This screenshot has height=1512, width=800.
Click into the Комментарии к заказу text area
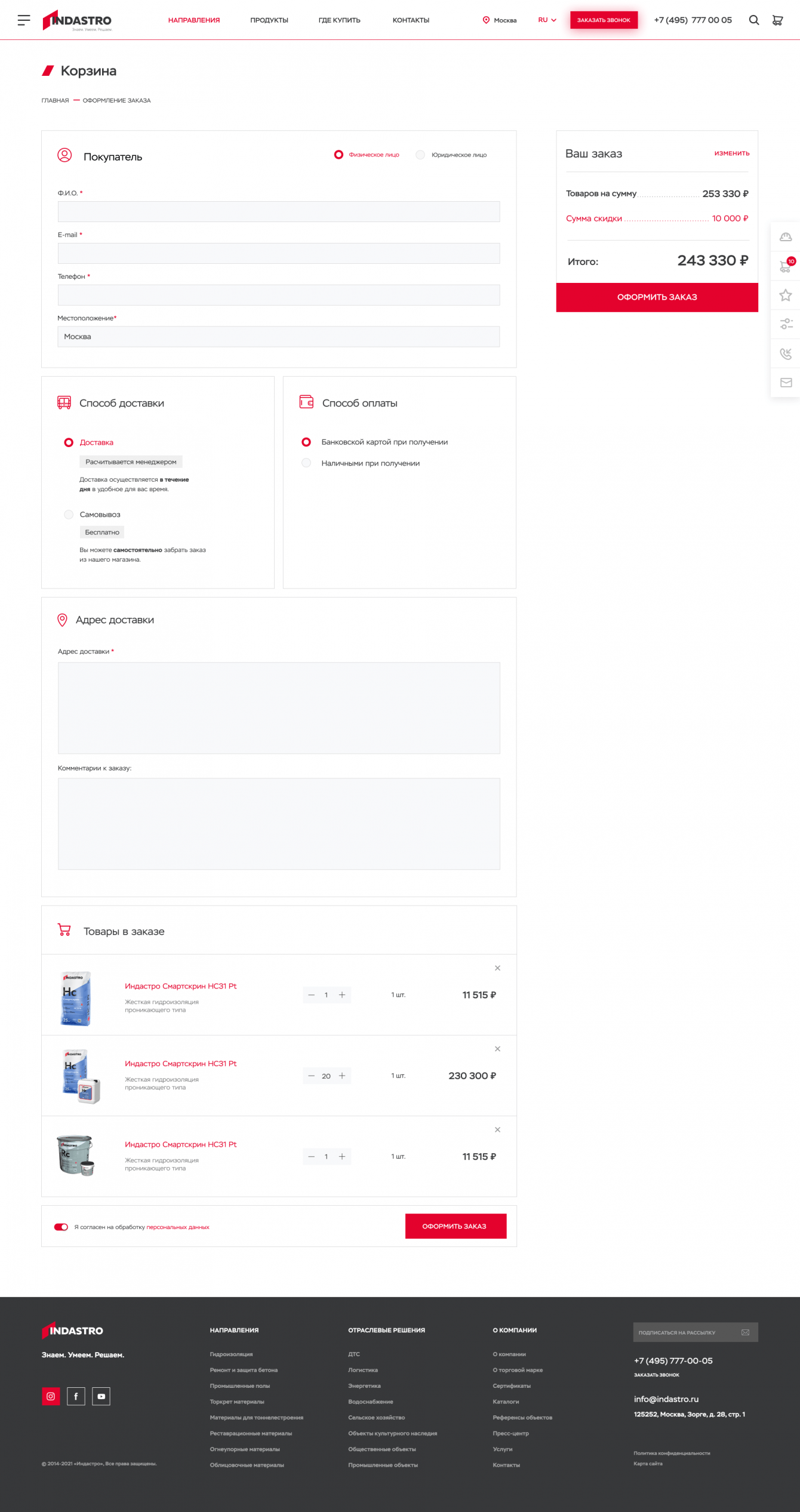(279, 824)
